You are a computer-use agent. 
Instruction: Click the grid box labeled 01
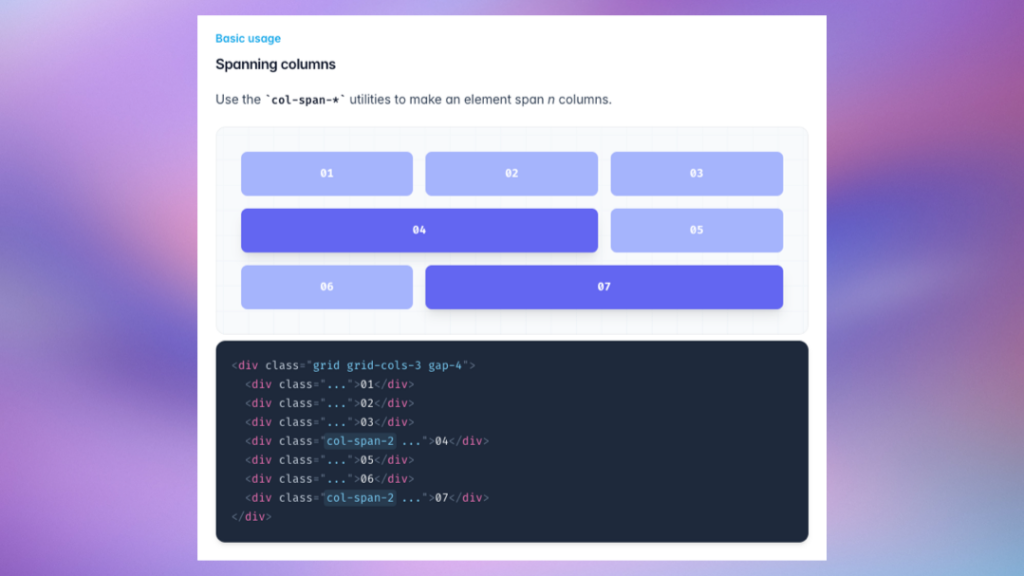[x=326, y=173]
